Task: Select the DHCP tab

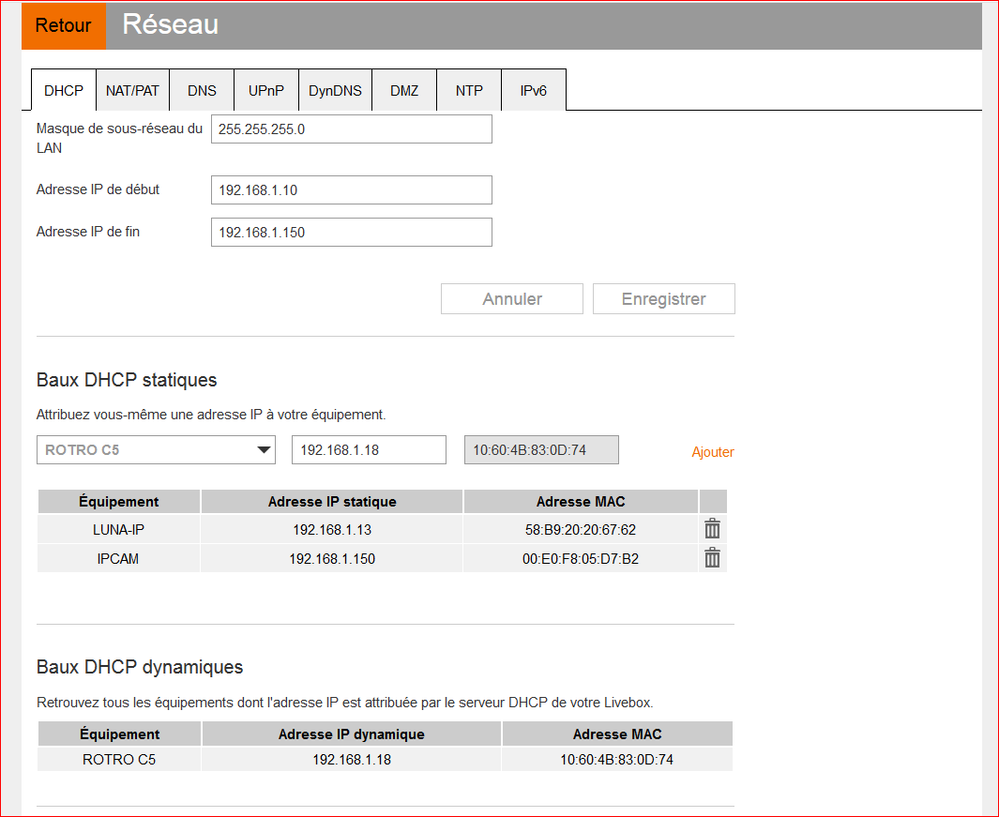Action: (64, 90)
